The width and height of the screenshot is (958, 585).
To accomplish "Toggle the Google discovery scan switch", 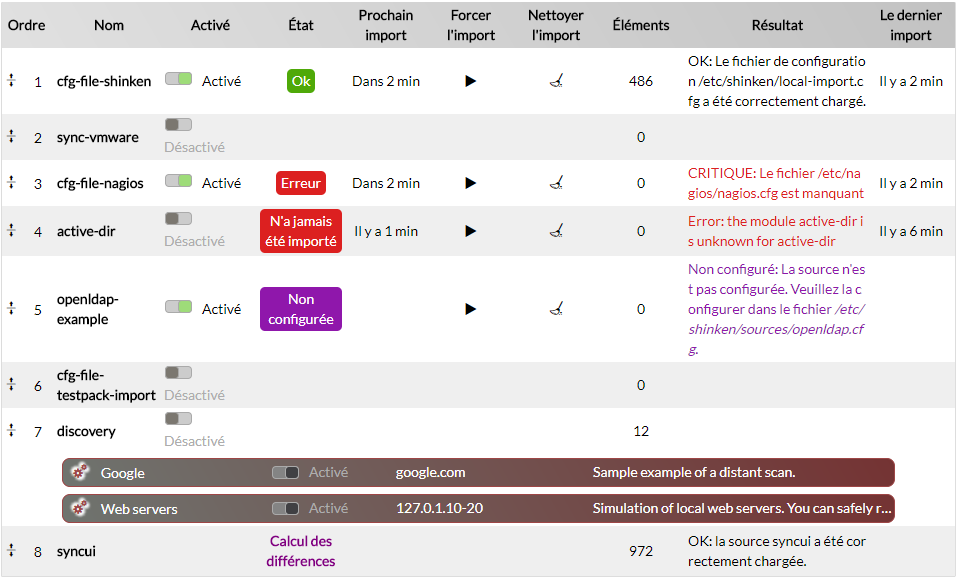I will point(285,473).
